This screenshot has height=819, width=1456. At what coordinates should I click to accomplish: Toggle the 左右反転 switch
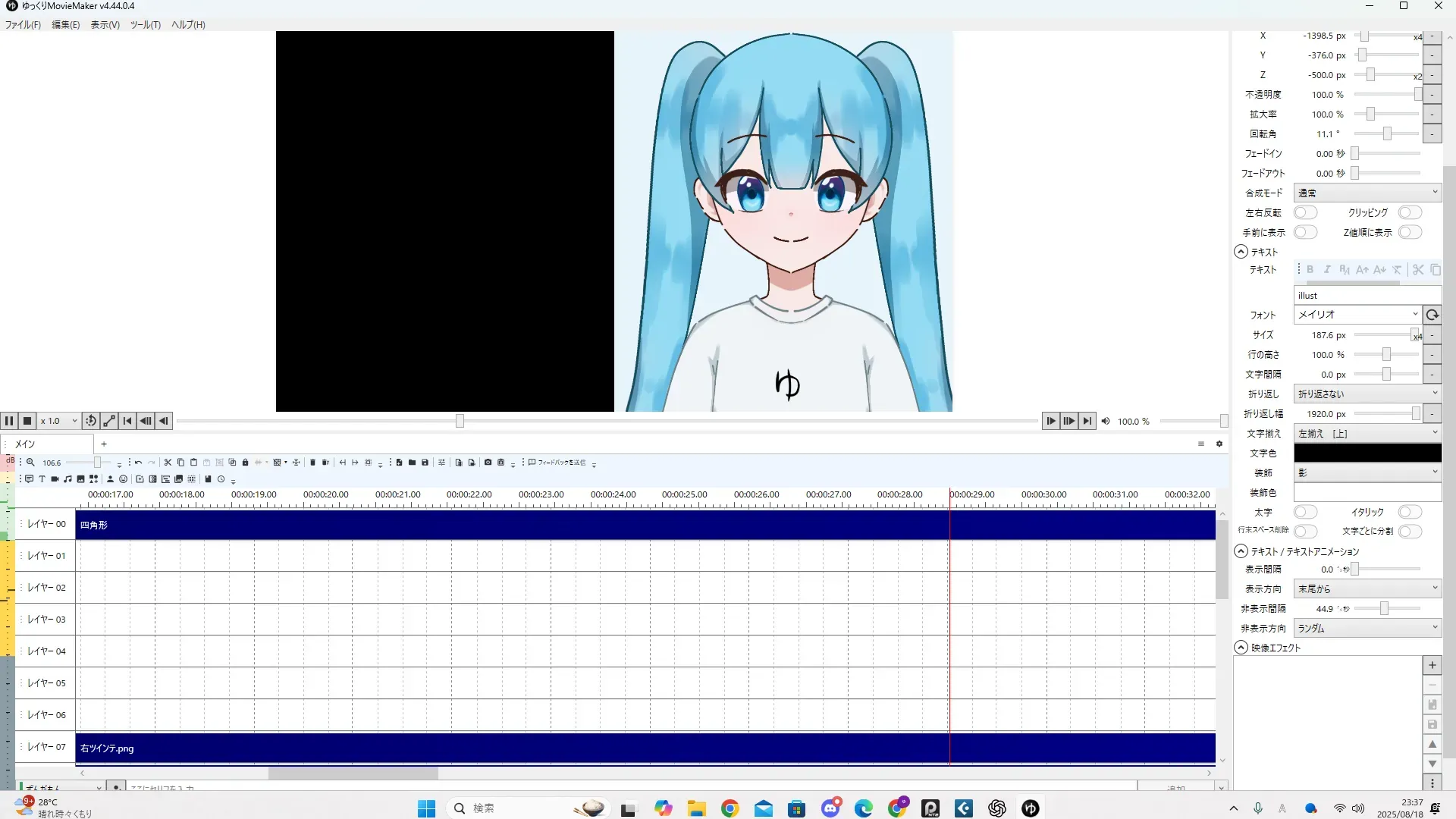1305,213
